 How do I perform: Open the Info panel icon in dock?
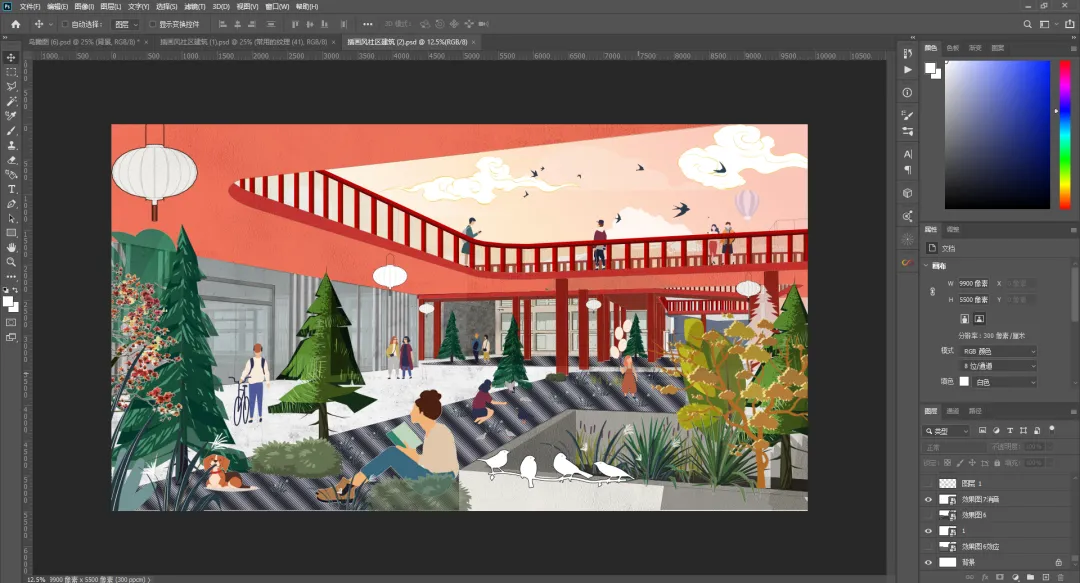pyautogui.click(x=907, y=92)
